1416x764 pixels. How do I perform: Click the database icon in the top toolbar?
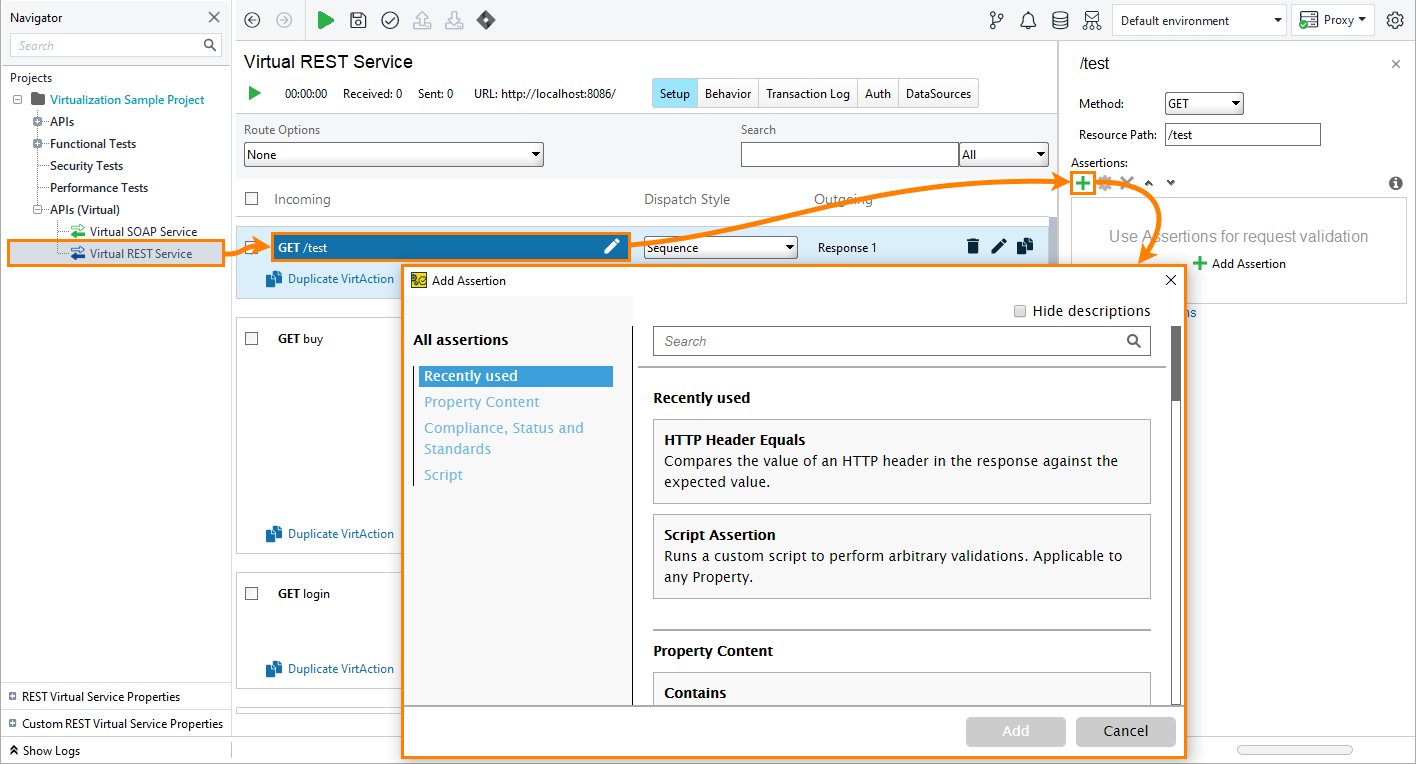pyautogui.click(x=1060, y=20)
